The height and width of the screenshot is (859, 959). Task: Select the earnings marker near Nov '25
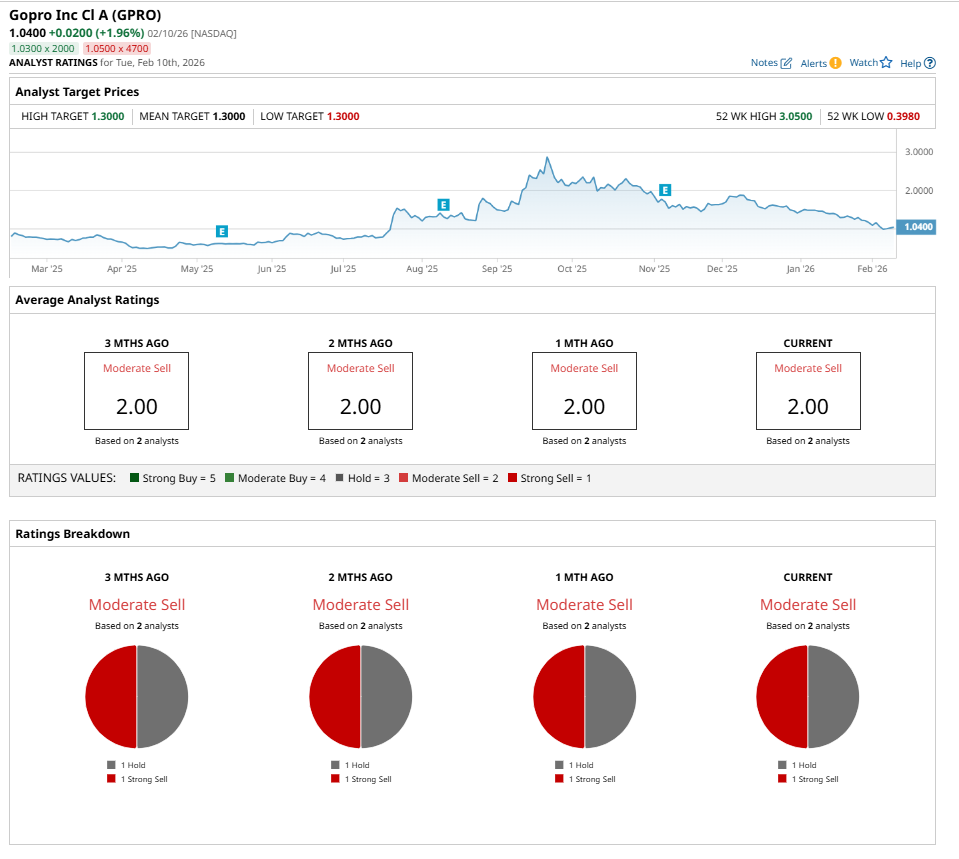pos(665,190)
